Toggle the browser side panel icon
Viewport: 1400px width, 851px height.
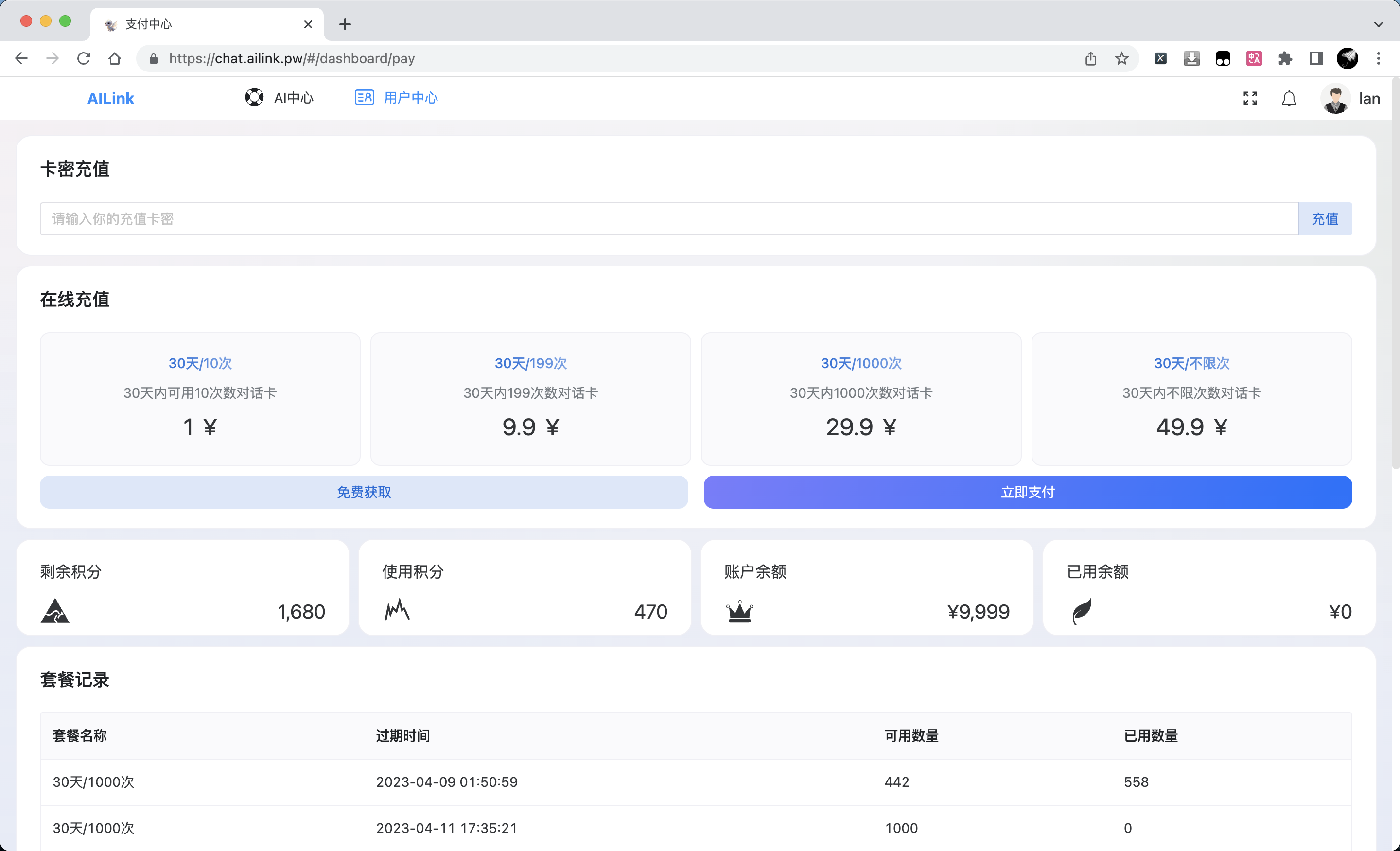(1316, 58)
